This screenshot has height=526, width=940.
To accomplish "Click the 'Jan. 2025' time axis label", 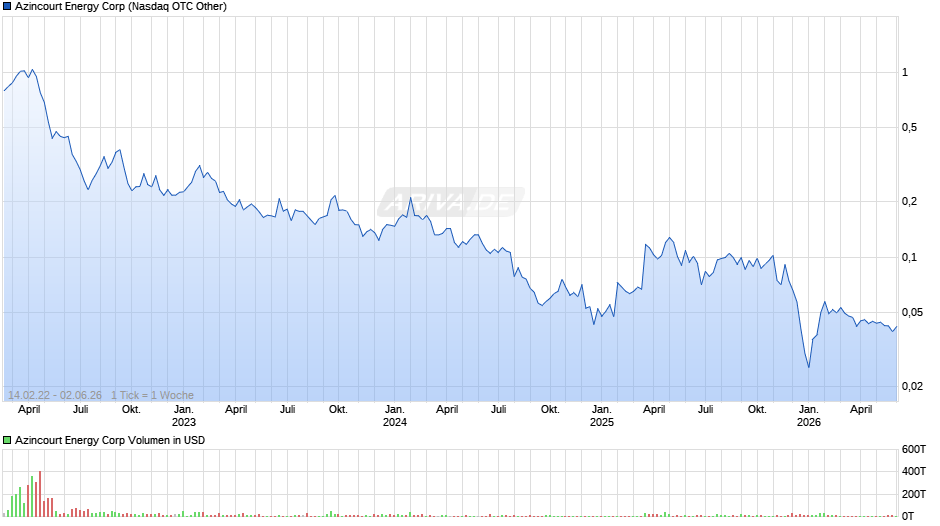I will pos(601,416).
